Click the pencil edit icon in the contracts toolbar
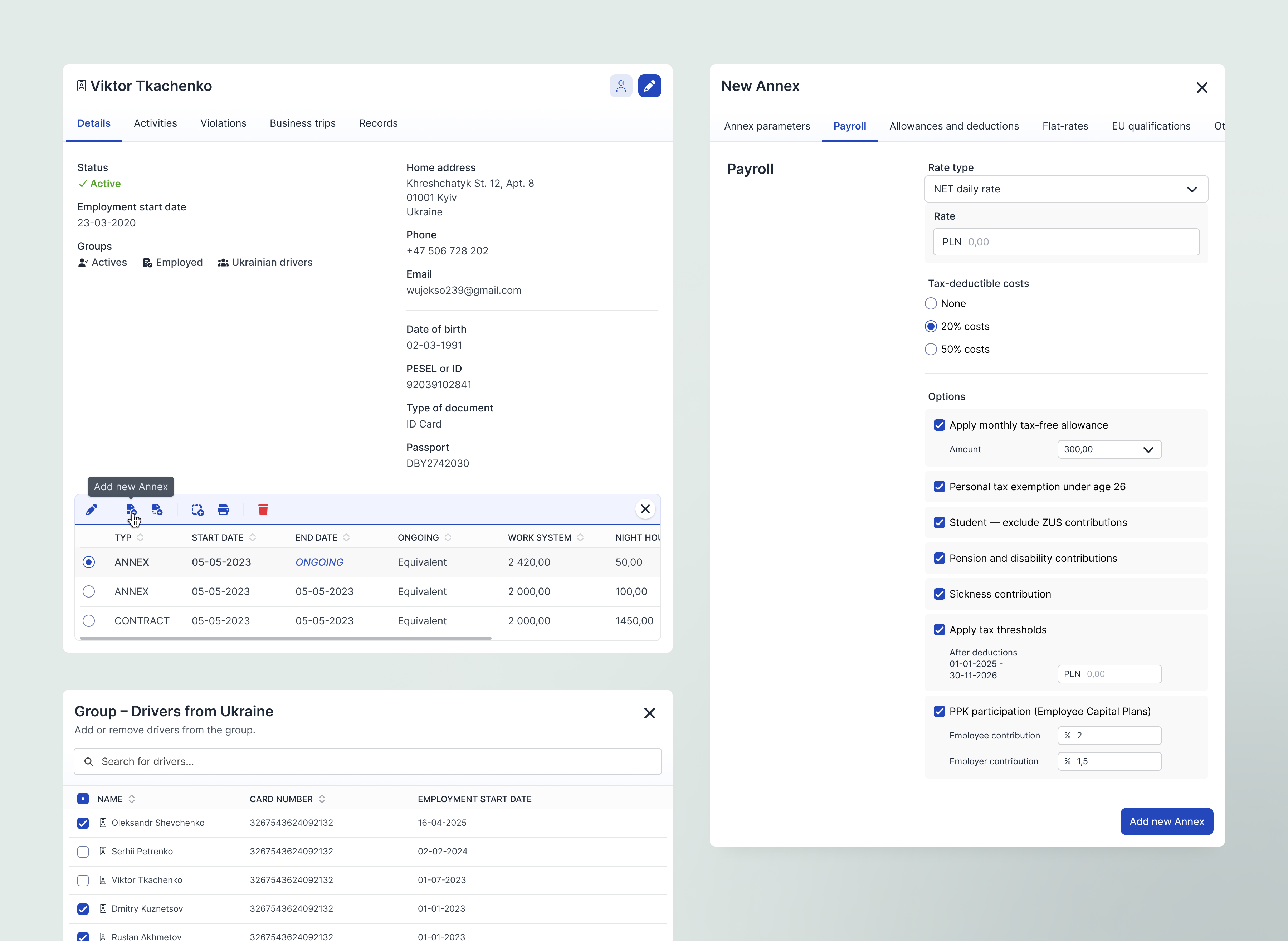The image size is (1288, 941). click(92, 509)
